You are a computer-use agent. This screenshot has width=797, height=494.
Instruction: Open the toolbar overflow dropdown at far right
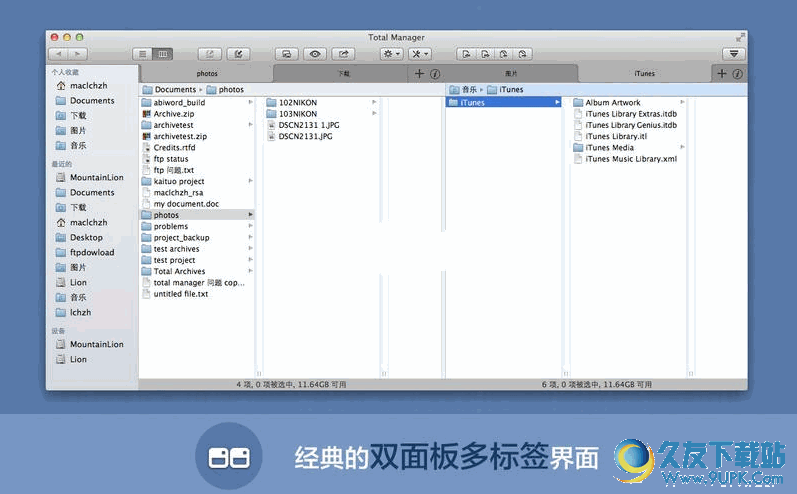[x=733, y=54]
